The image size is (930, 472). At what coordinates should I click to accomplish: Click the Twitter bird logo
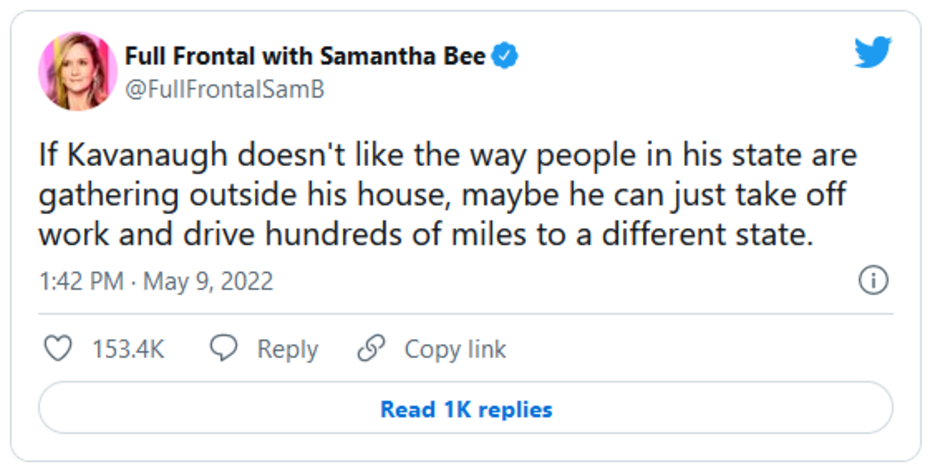[x=872, y=53]
